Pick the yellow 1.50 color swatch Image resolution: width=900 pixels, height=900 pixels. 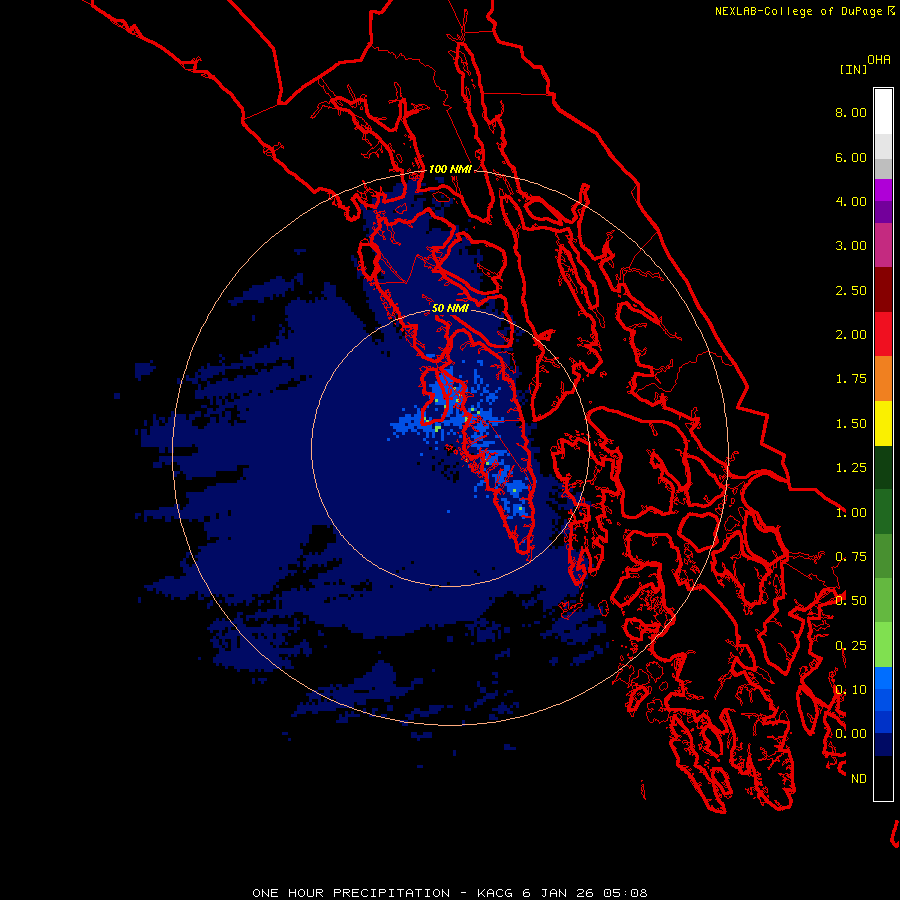point(883,423)
